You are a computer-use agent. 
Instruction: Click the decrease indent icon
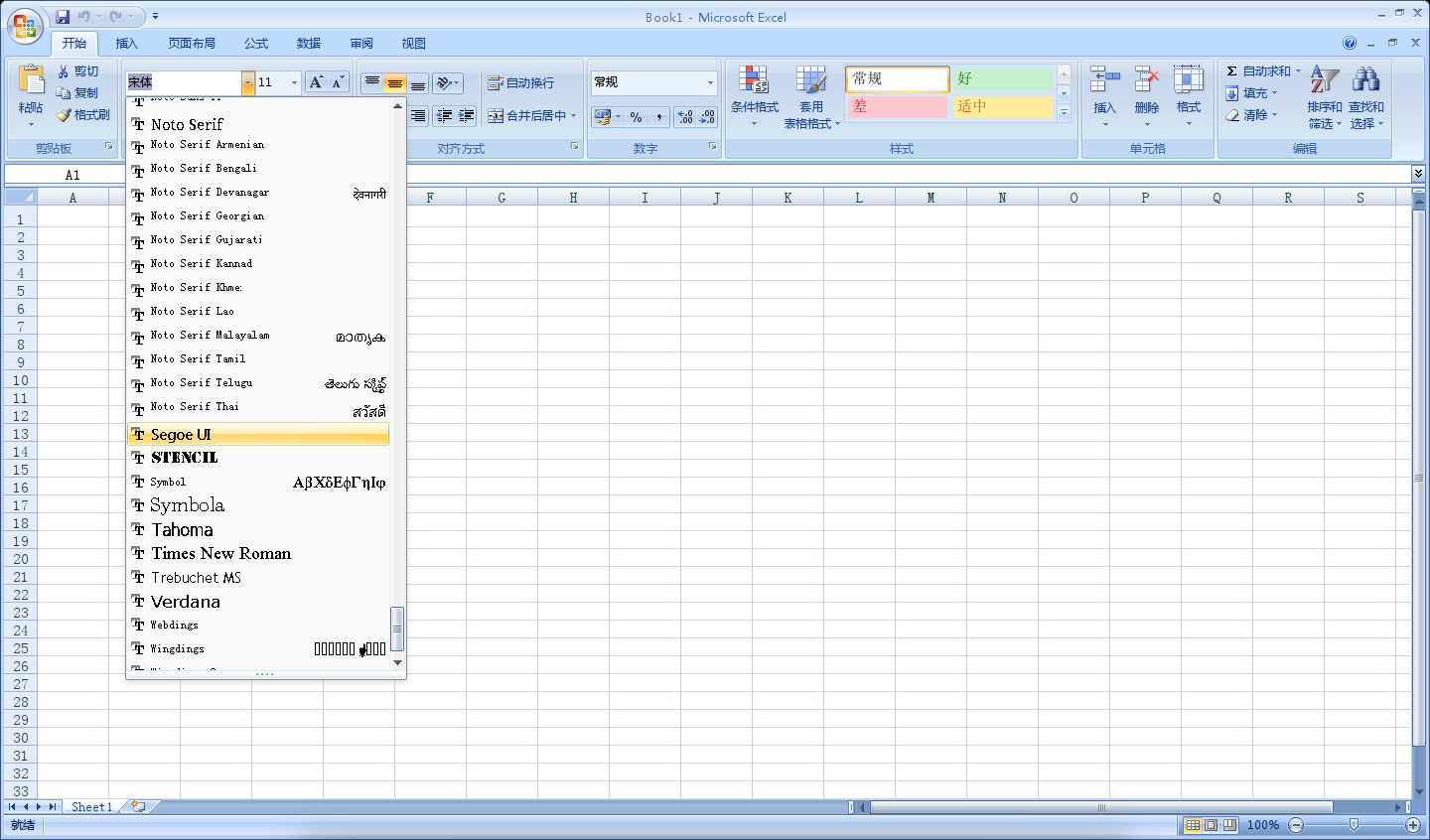[444, 116]
